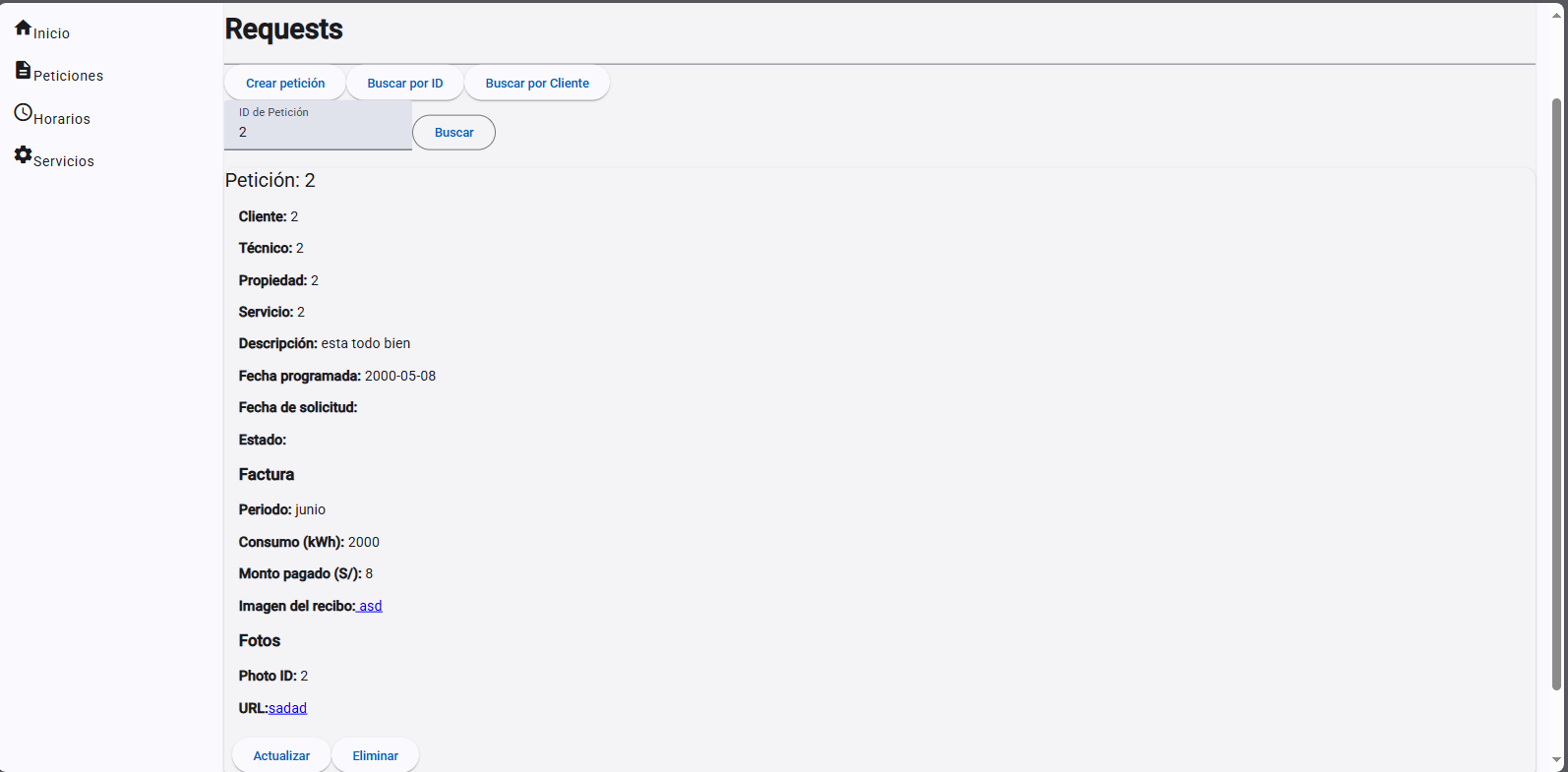Click the gear icon beside Servicios

pyautogui.click(x=23, y=155)
